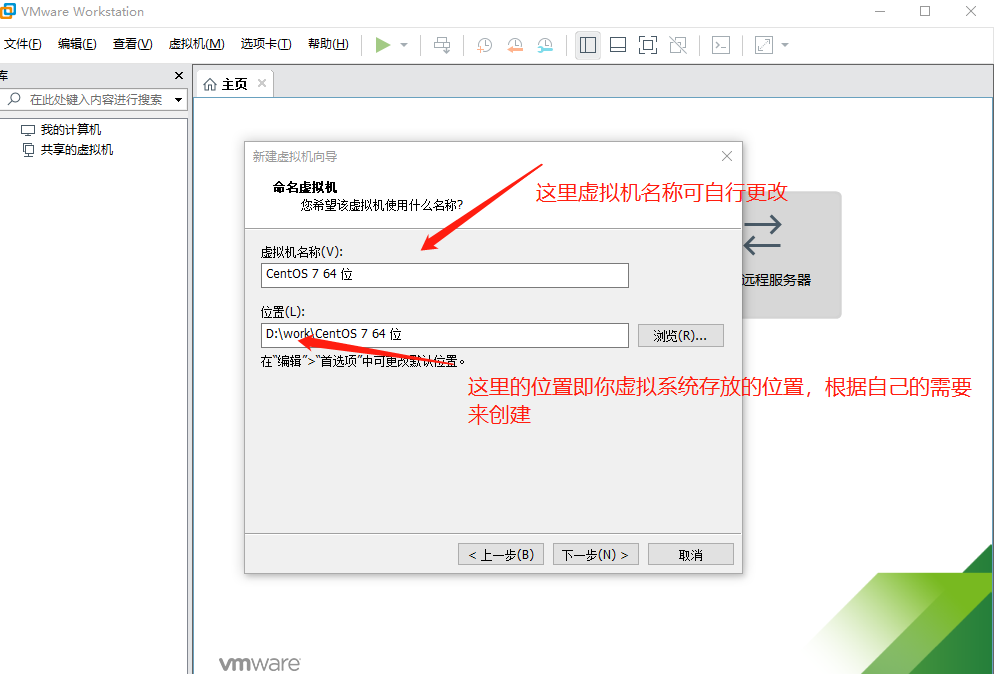This screenshot has width=994, height=674.
Task: Click the take snapshot clock icon
Action: (x=484, y=45)
